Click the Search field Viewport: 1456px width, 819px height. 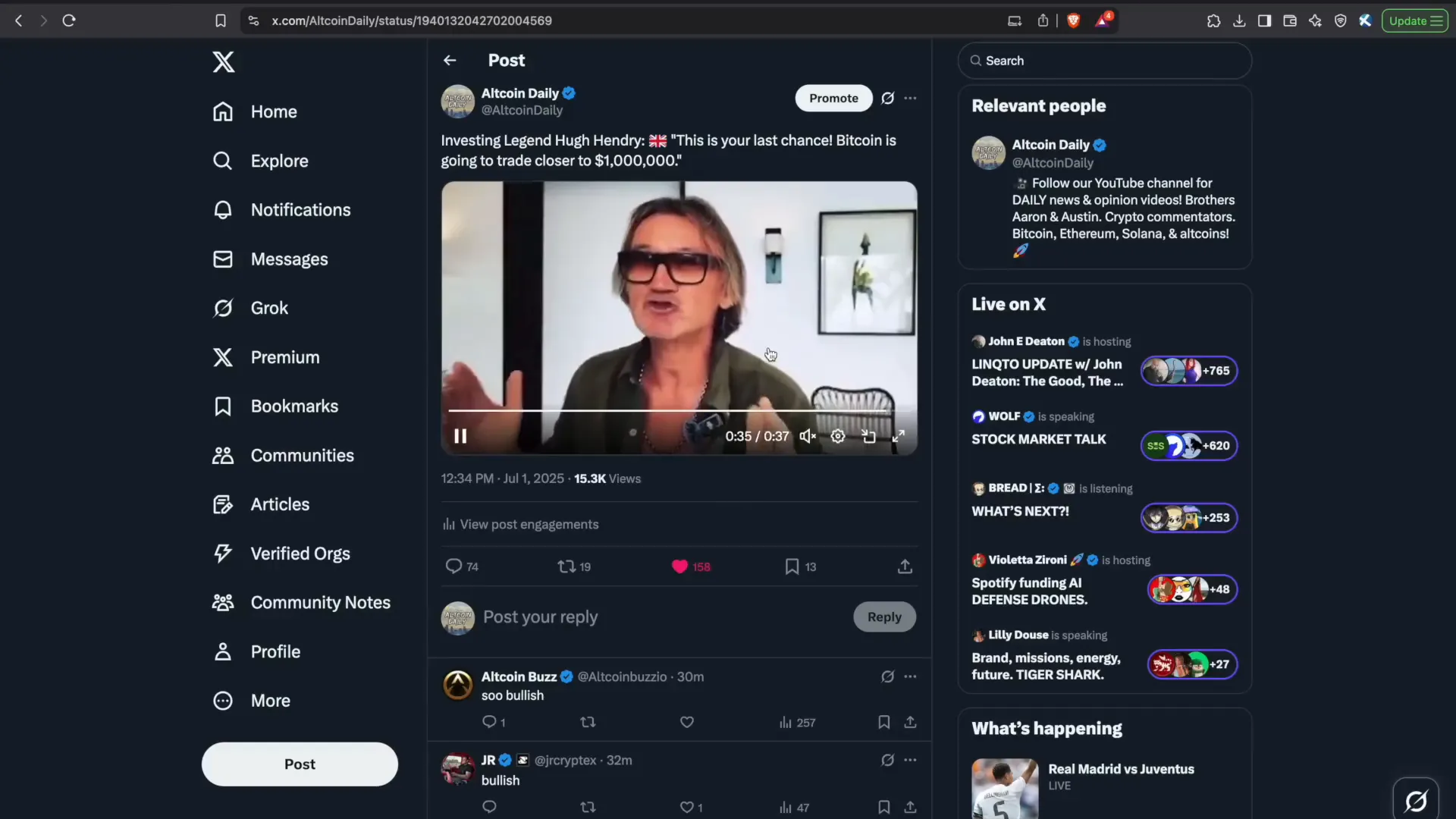(1104, 61)
